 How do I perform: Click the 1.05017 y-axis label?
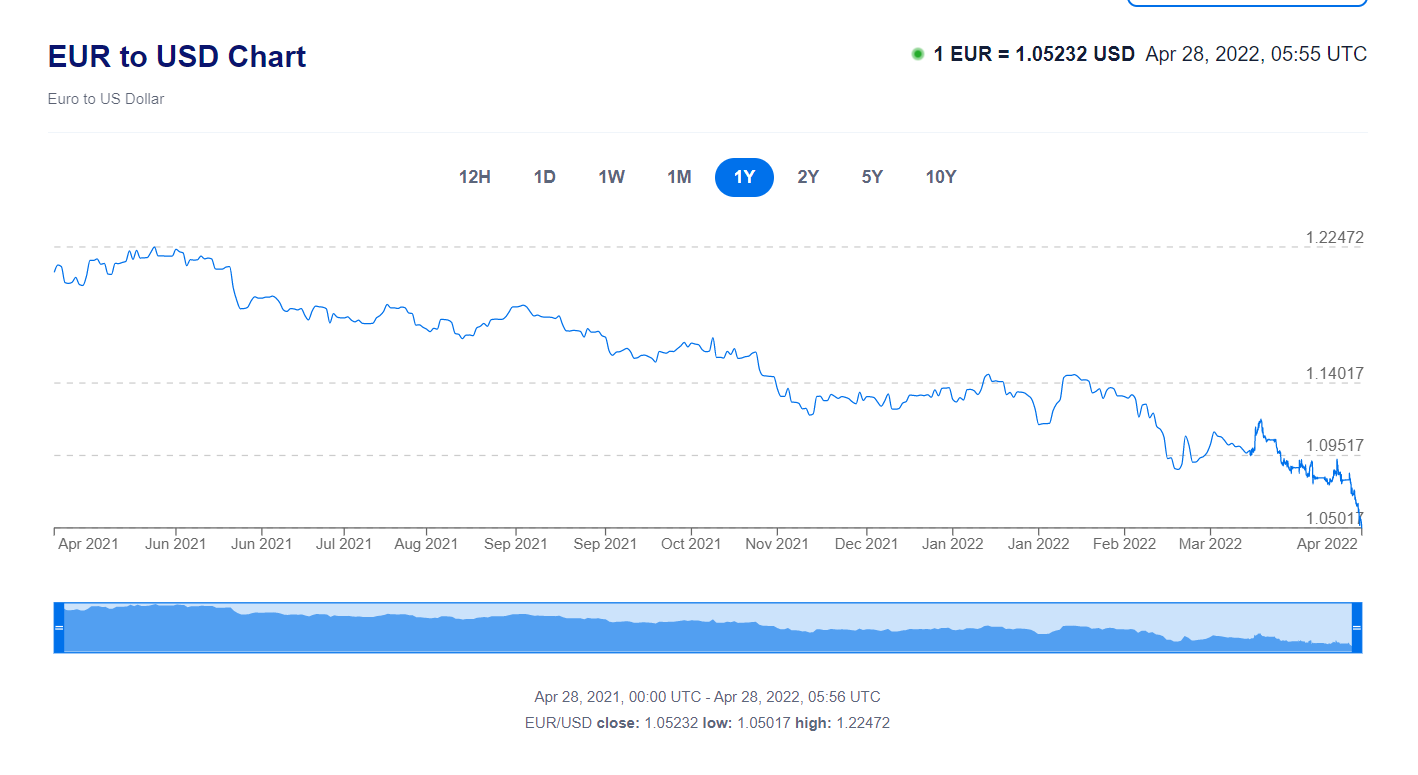1334,518
